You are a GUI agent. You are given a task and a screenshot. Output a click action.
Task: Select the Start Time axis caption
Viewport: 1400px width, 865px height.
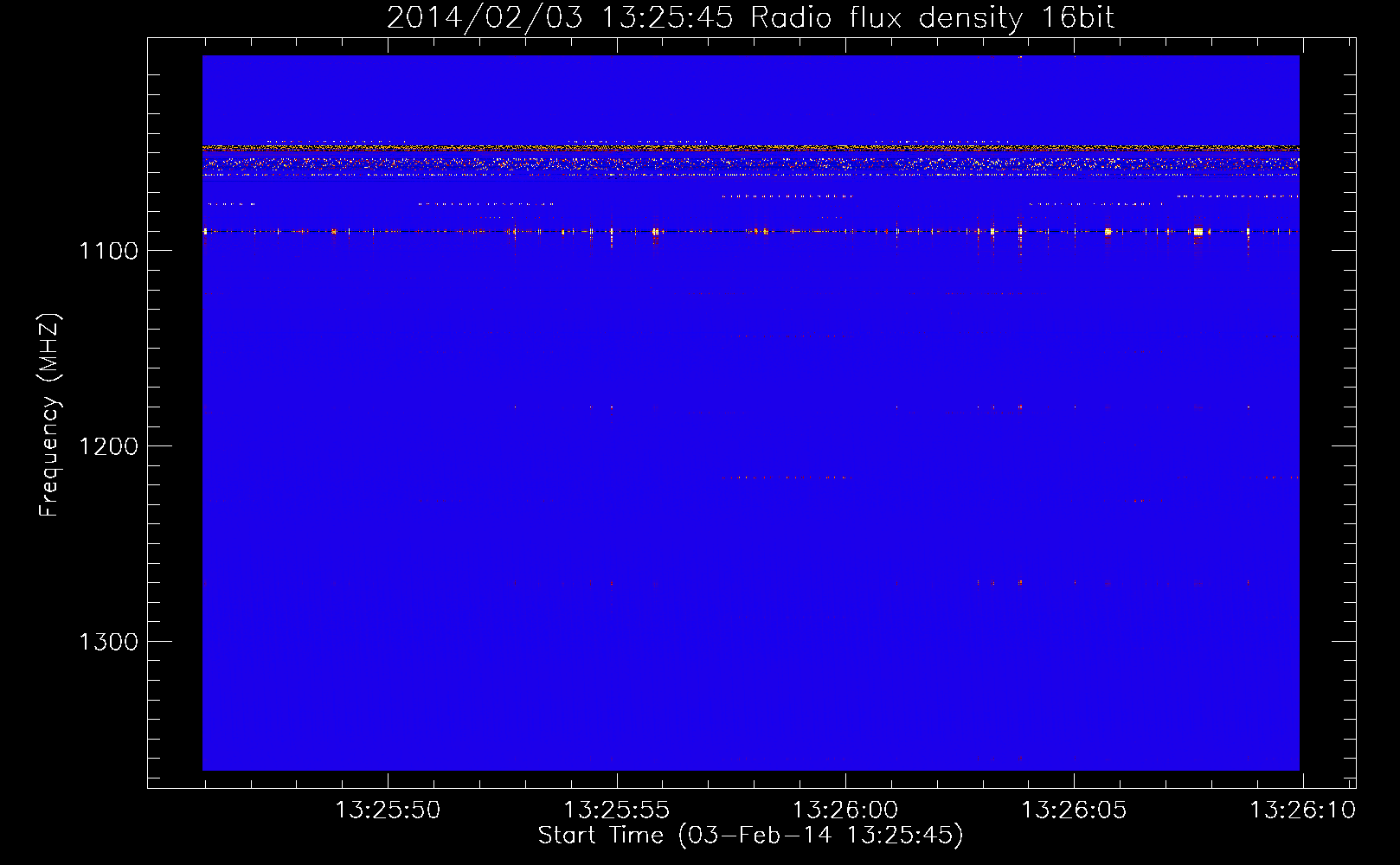(x=750, y=836)
